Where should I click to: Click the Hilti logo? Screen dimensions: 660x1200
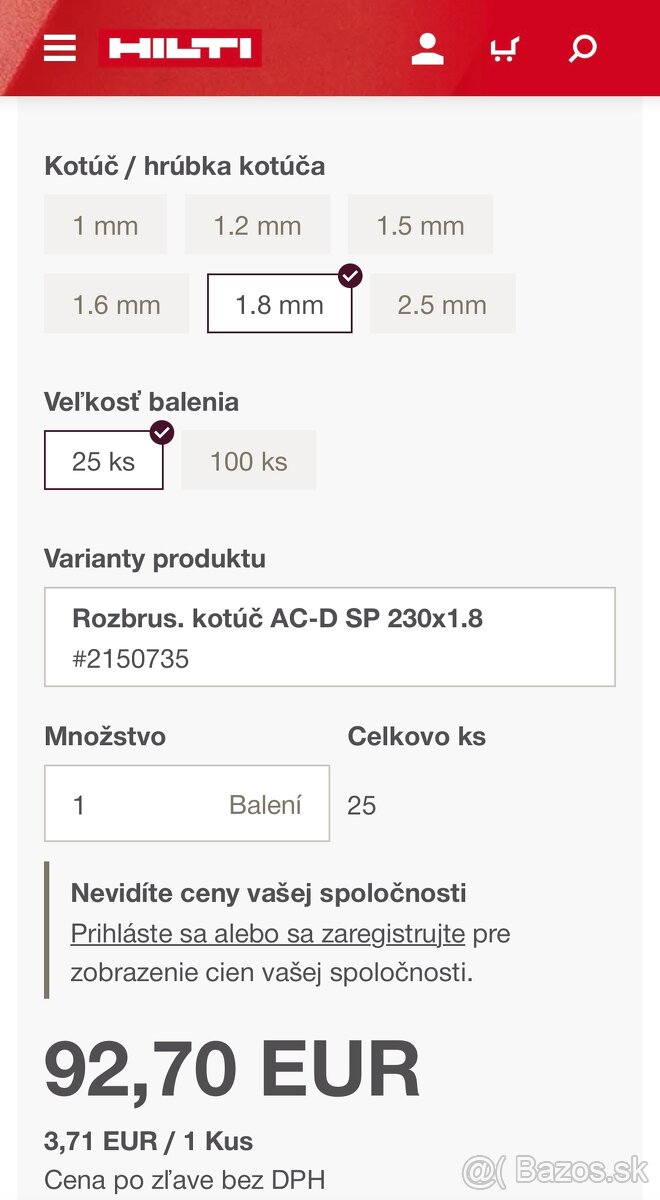click(x=180, y=48)
